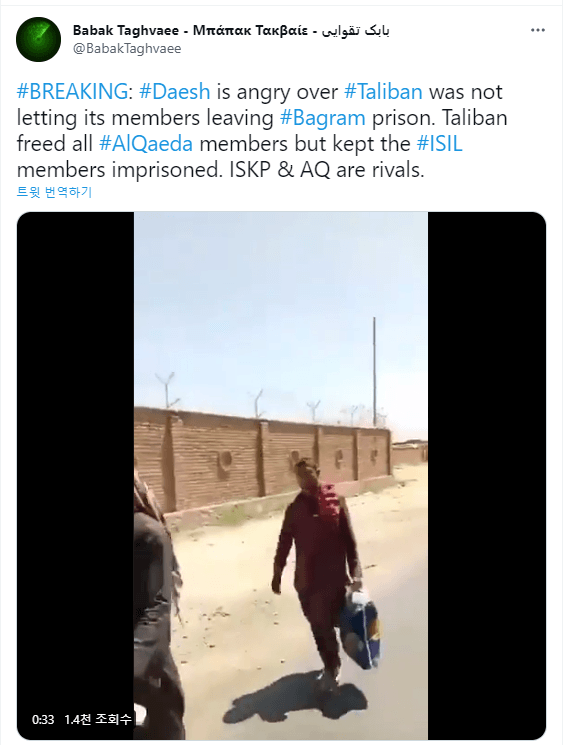Click the brick wall area in the video

tap(262, 458)
